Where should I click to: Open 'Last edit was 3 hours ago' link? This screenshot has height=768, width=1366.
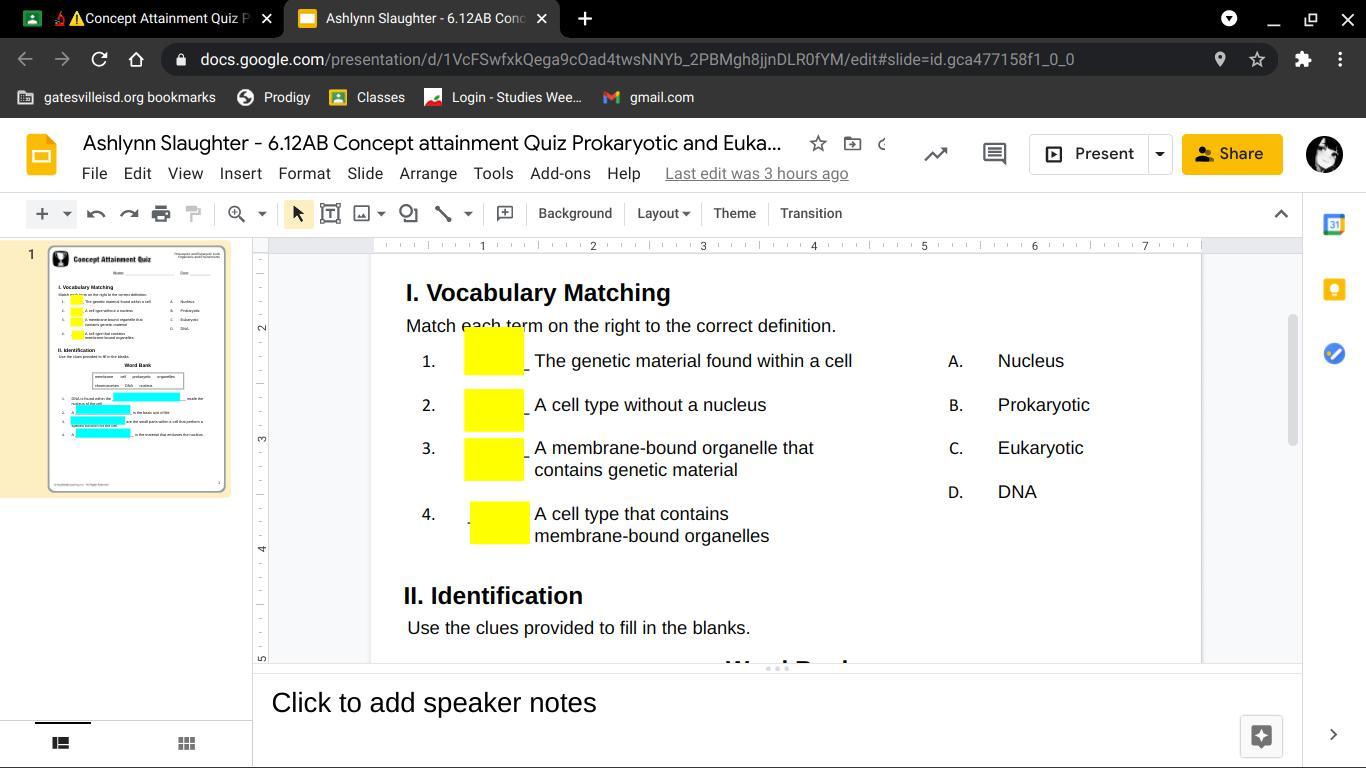tap(756, 173)
